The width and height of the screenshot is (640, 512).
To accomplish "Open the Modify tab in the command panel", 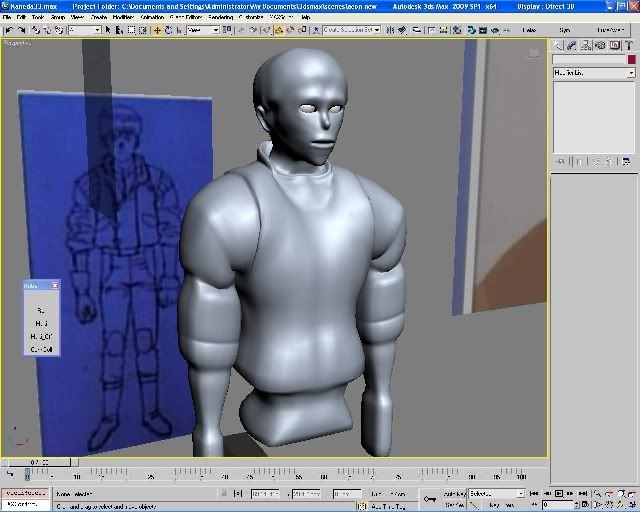I will [570, 45].
